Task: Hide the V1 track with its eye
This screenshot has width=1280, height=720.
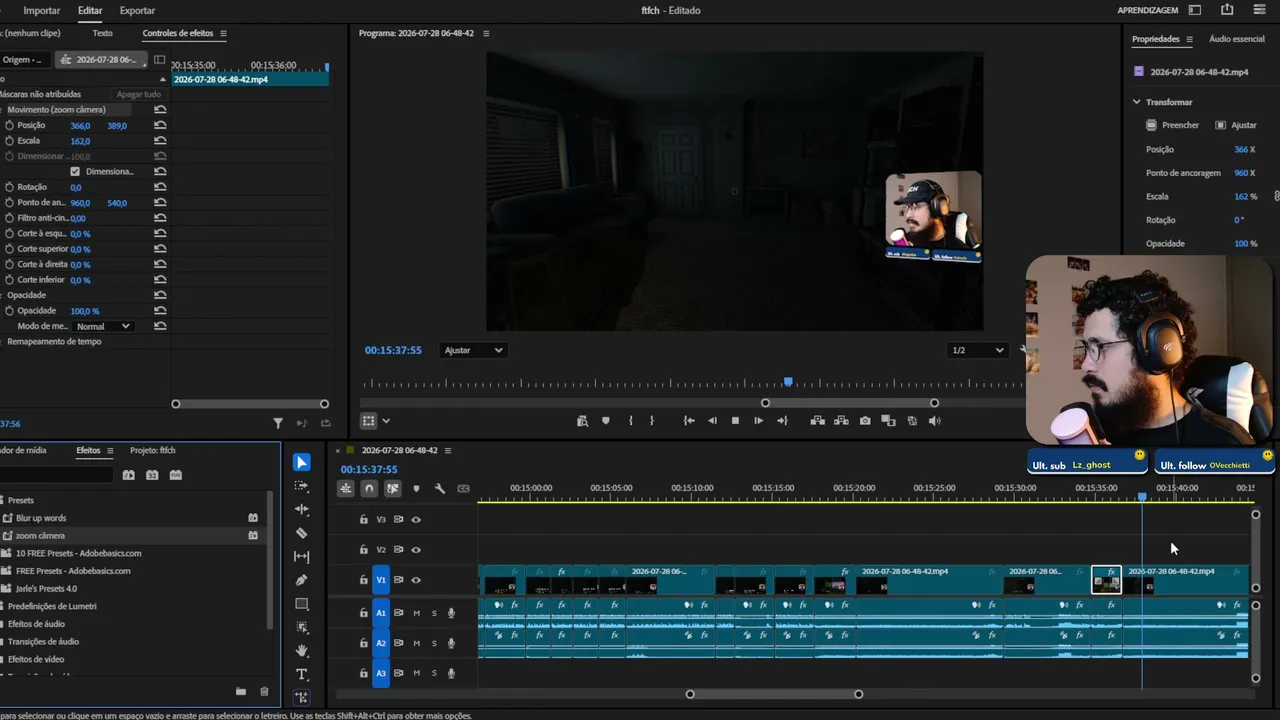Action: [416, 580]
